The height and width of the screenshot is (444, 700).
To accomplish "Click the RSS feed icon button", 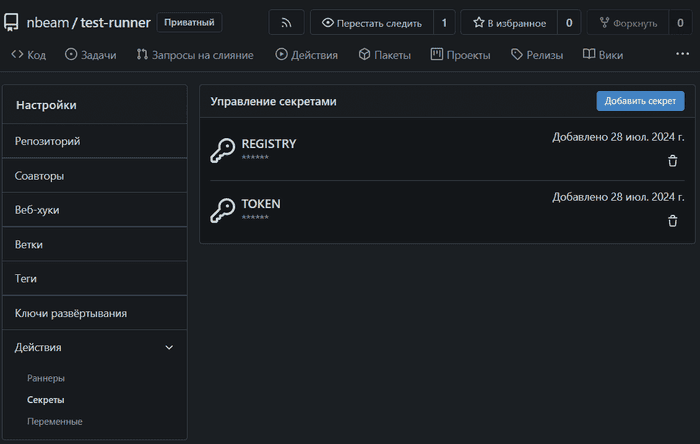I will coord(286,22).
